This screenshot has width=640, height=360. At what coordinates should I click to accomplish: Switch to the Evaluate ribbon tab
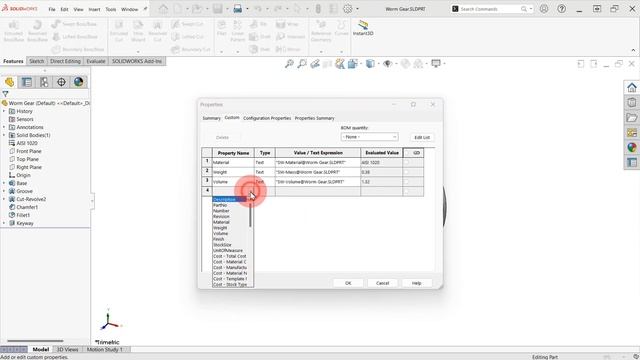pos(96,61)
